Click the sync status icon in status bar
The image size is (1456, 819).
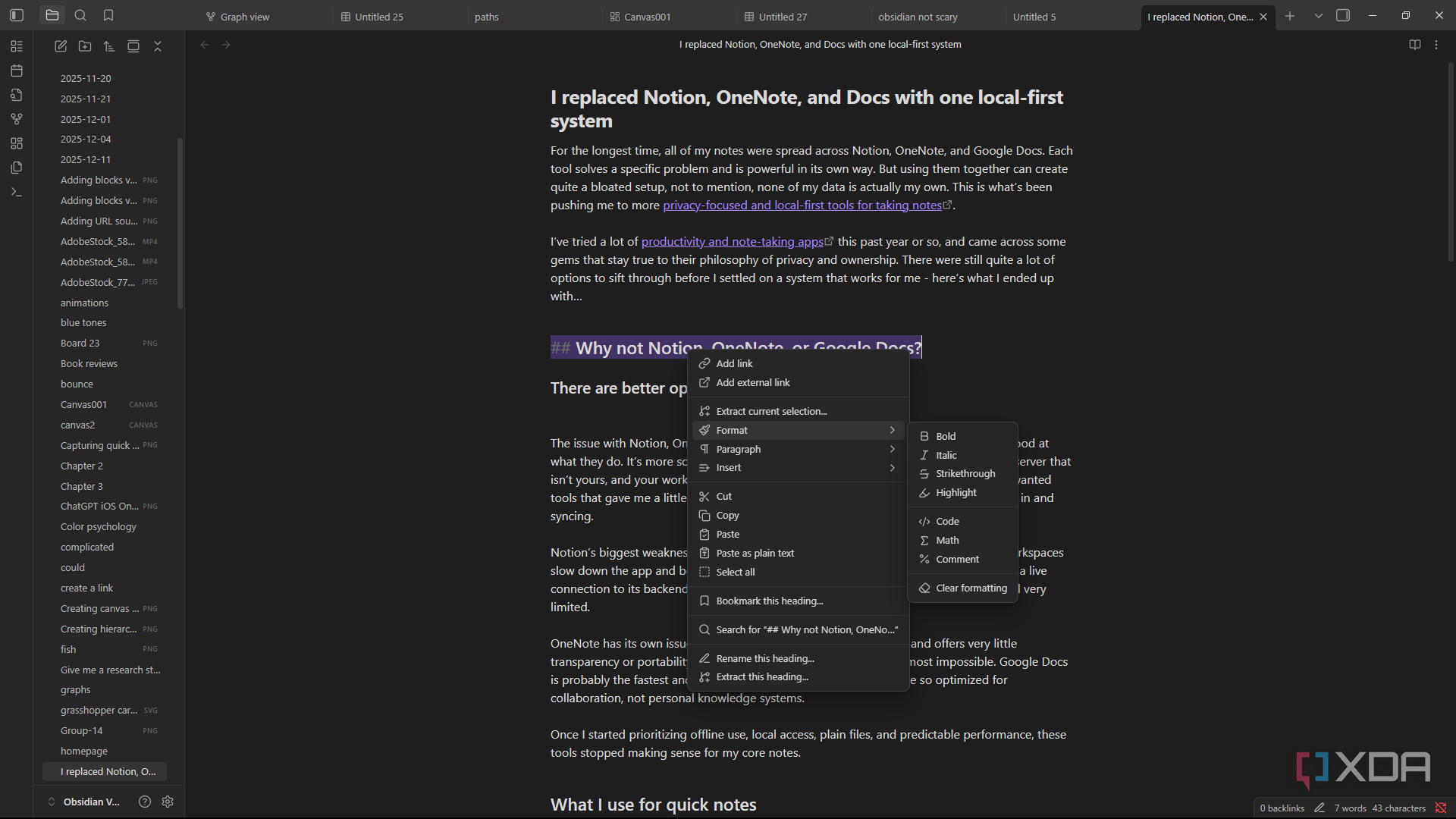tap(1441, 808)
